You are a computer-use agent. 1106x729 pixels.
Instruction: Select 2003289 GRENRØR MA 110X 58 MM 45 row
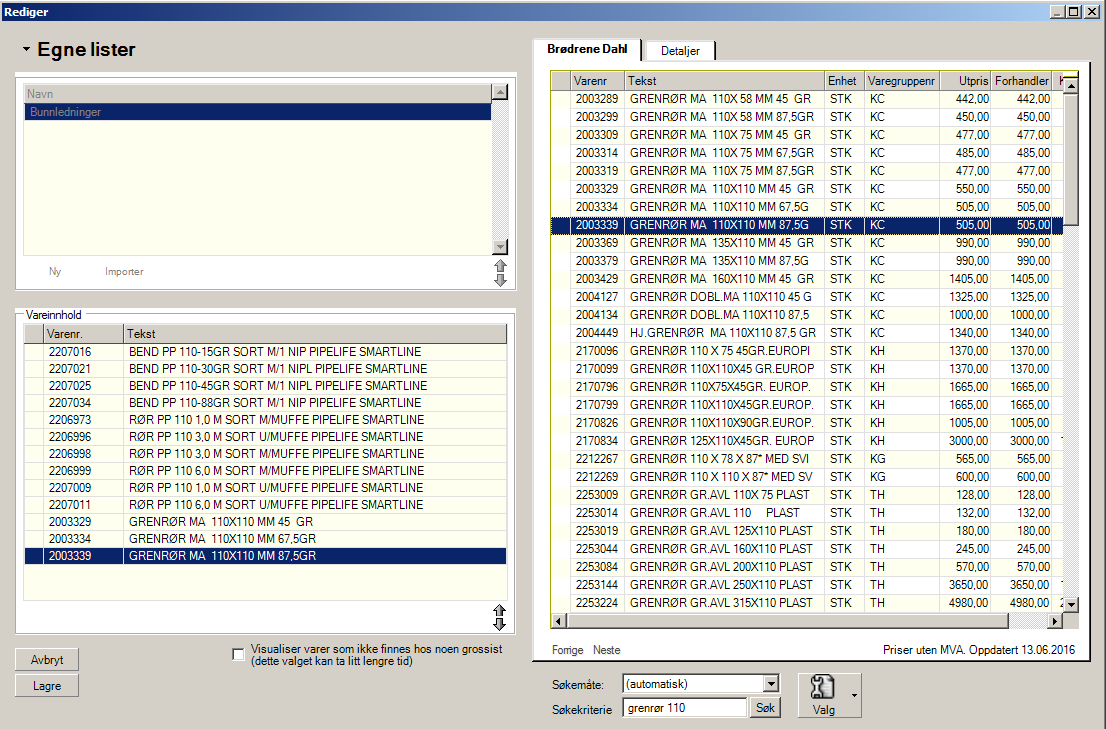(x=807, y=99)
